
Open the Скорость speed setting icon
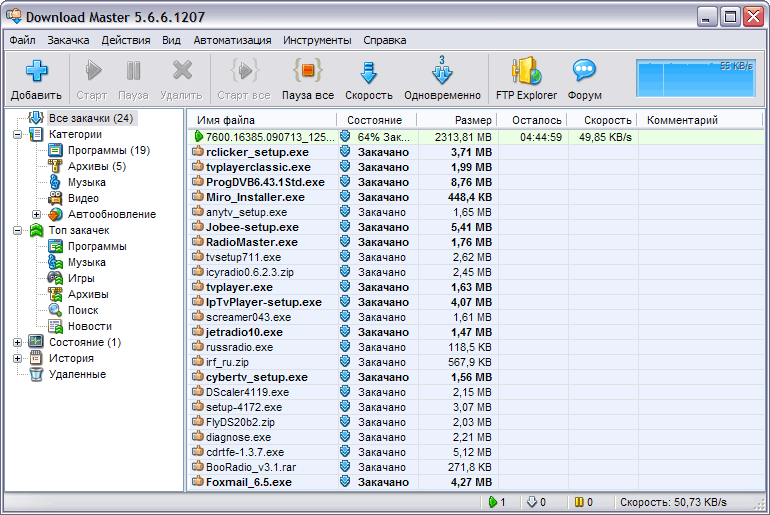pyautogui.click(x=368, y=72)
